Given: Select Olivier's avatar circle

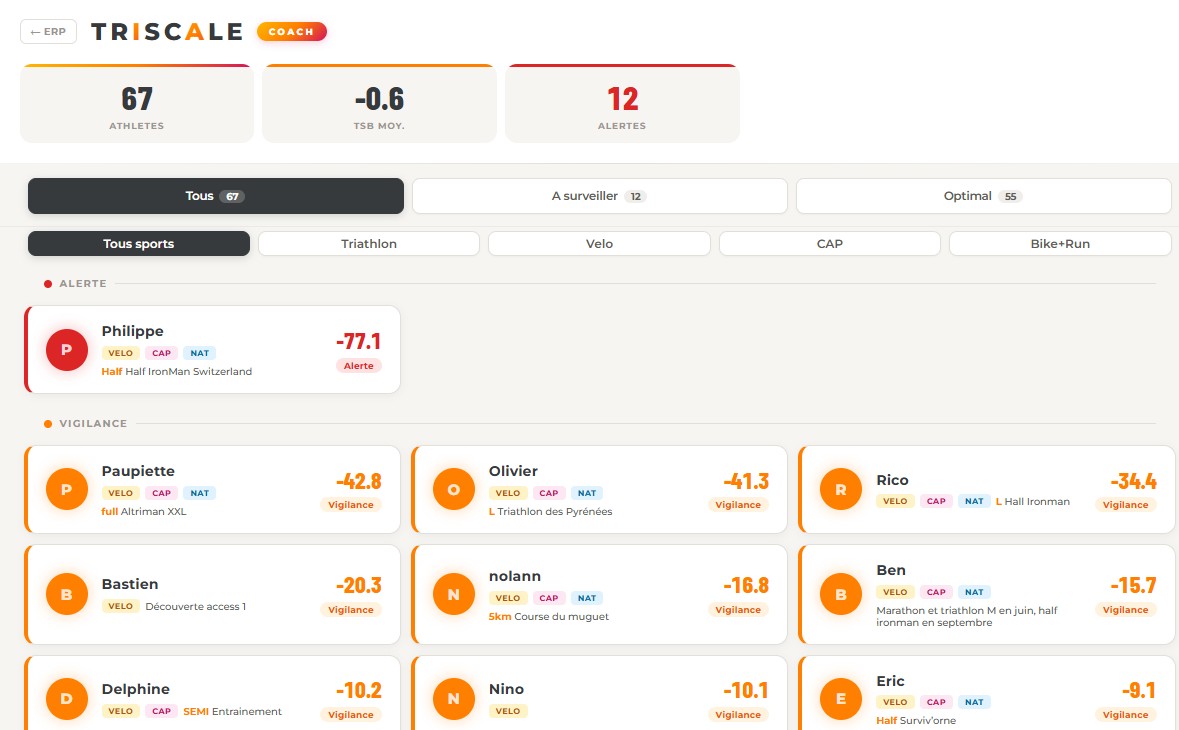Looking at the screenshot, I should click(x=453, y=489).
